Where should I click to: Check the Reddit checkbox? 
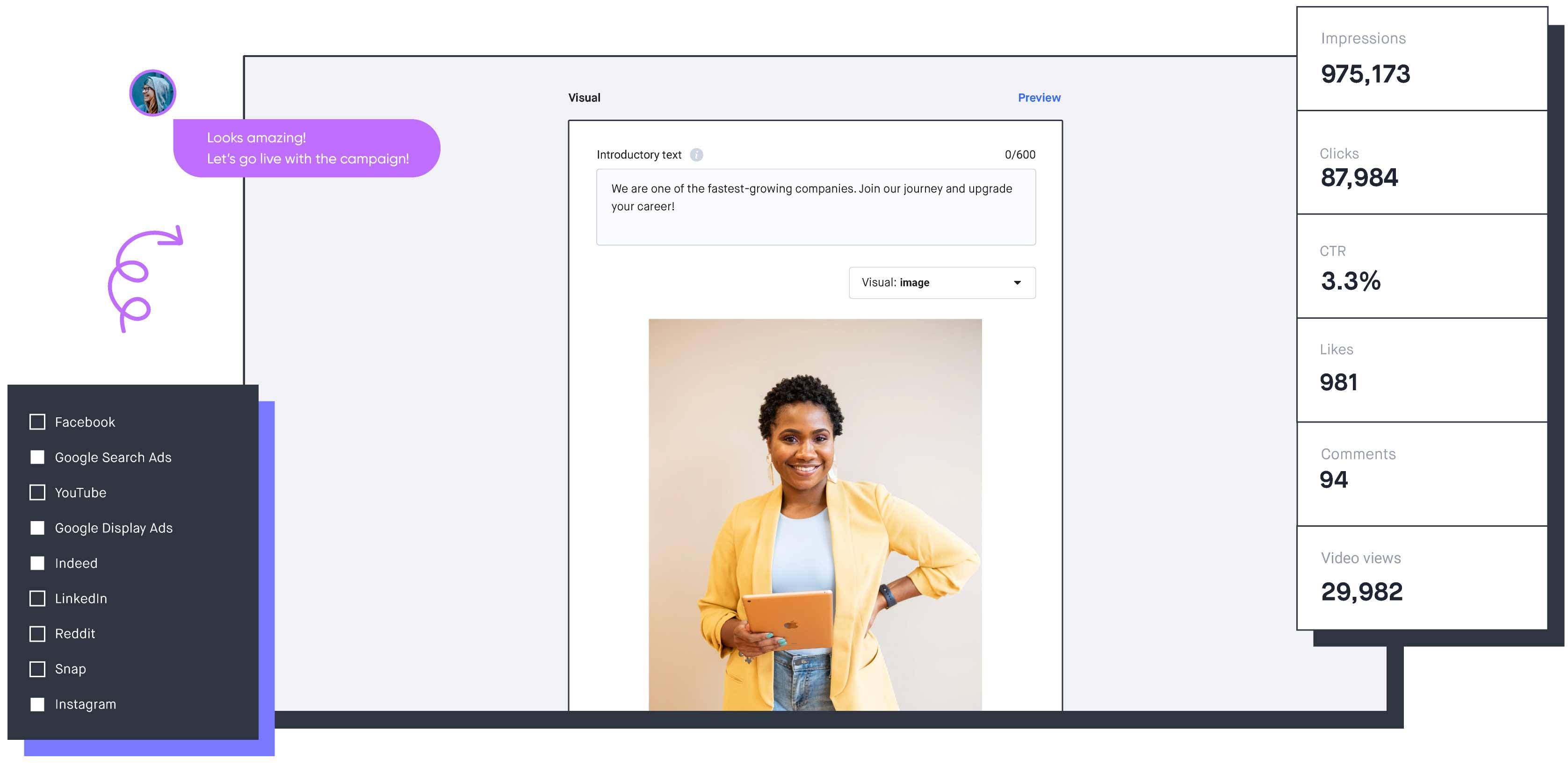pyautogui.click(x=37, y=633)
